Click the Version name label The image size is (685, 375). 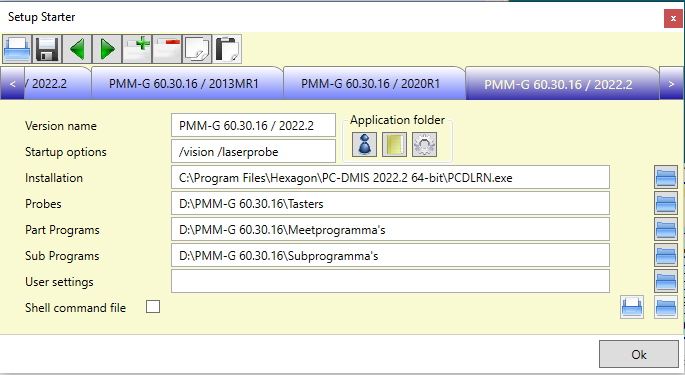[61, 126]
